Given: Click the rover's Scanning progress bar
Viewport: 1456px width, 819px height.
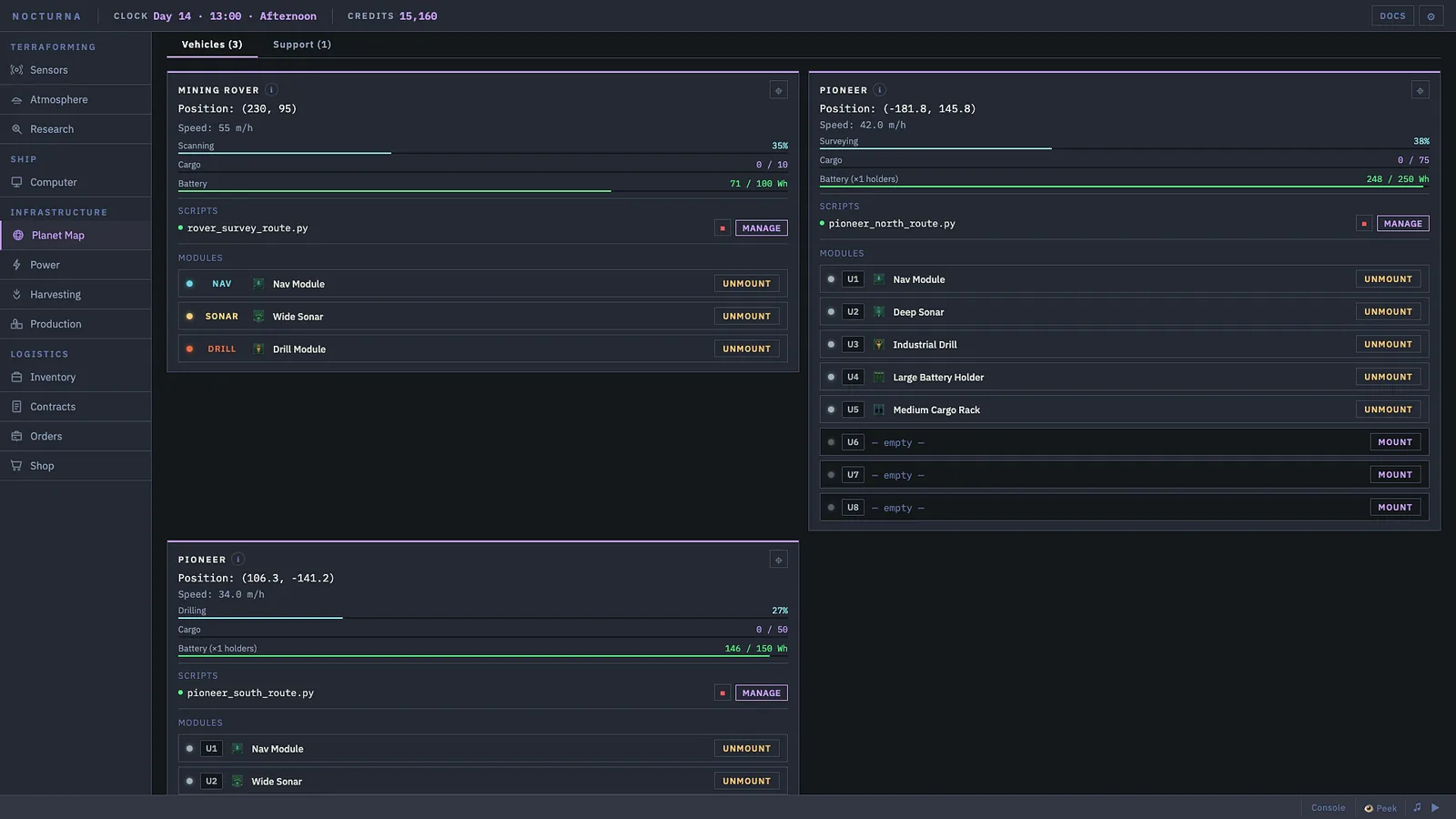Looking at the screenshot, I should coord(483,153).
